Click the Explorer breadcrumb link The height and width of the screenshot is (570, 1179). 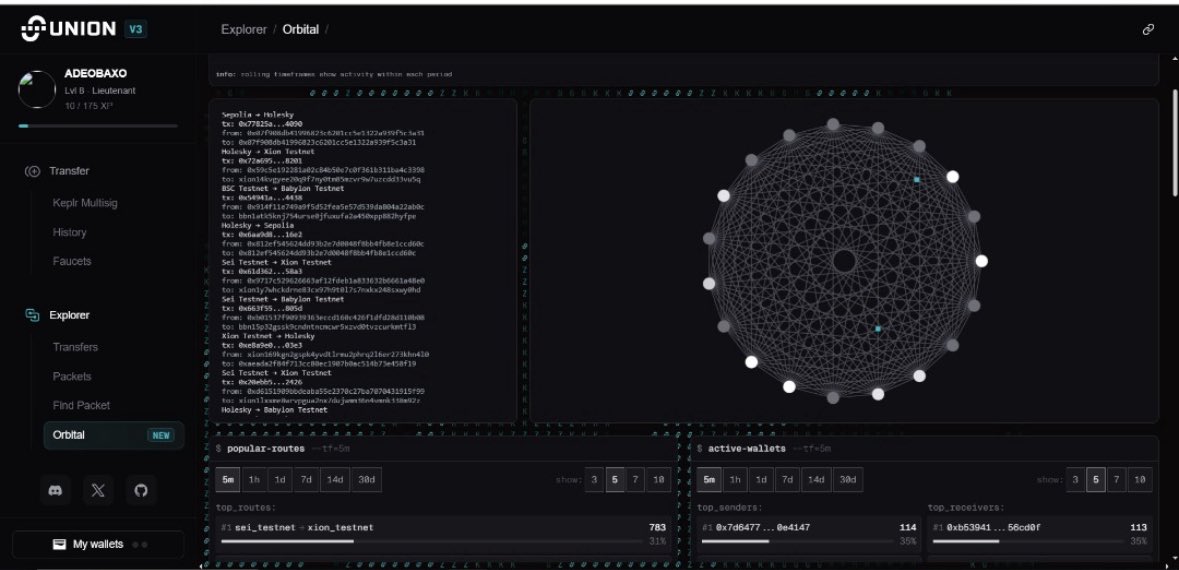click(244, 30)
